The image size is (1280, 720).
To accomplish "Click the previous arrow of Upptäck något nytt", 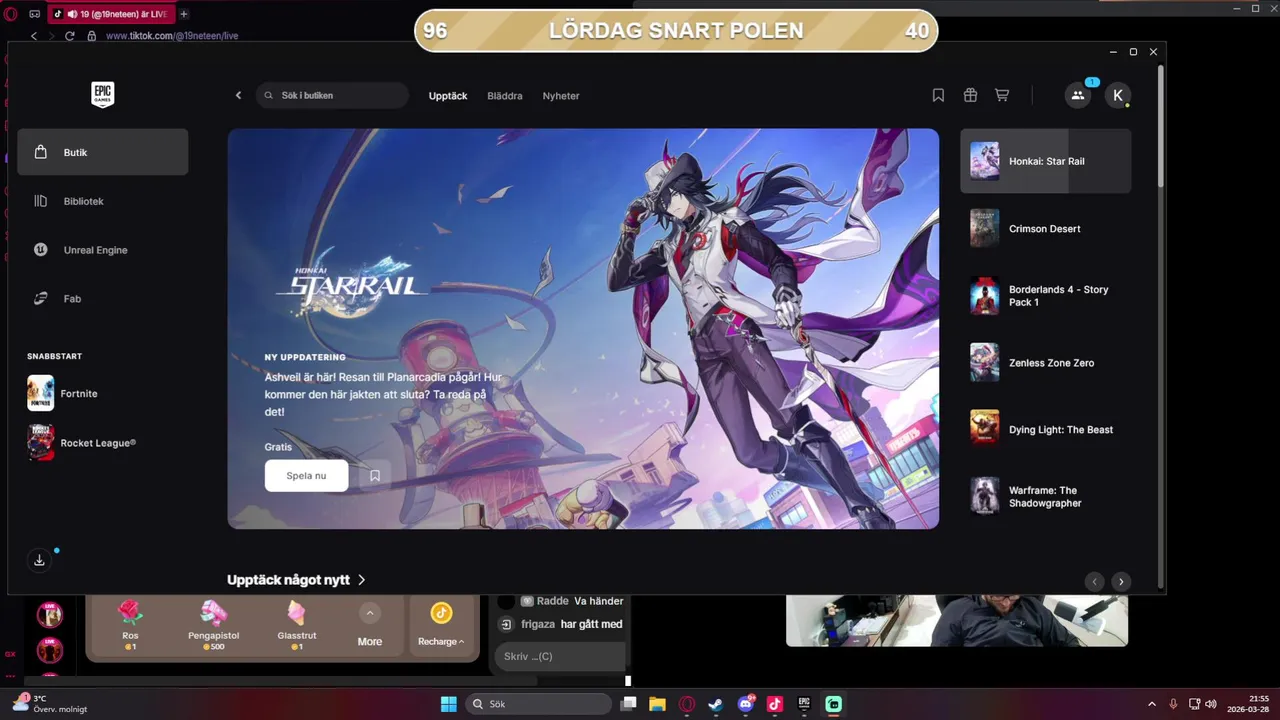I will (1094, 581).
